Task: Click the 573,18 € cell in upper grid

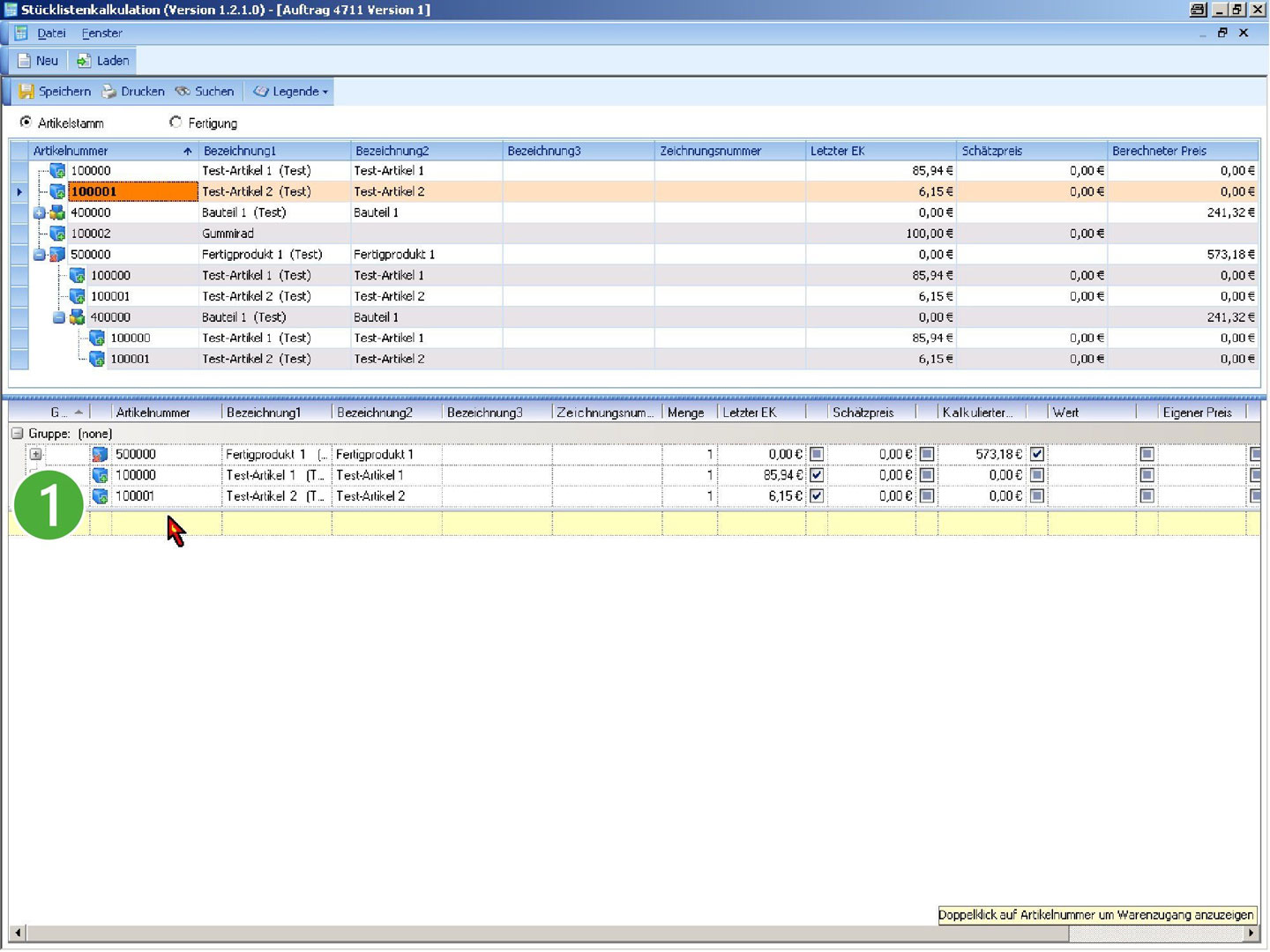Action: click(1183, 255)
